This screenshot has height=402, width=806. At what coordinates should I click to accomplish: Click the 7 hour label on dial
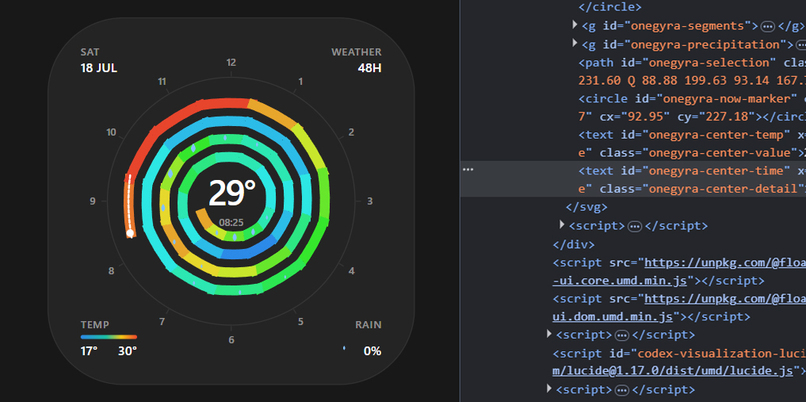162,322
